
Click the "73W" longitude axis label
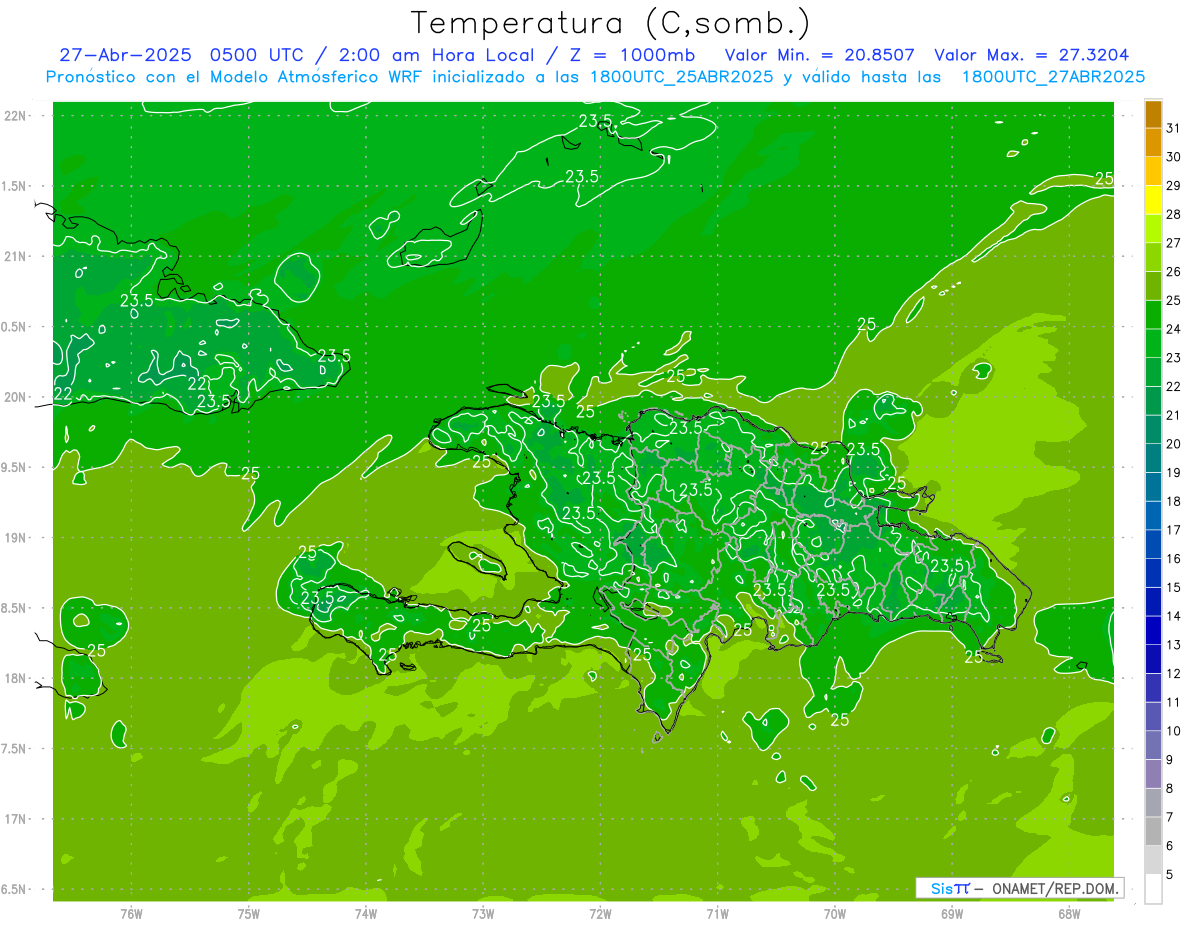pos(483,913)
